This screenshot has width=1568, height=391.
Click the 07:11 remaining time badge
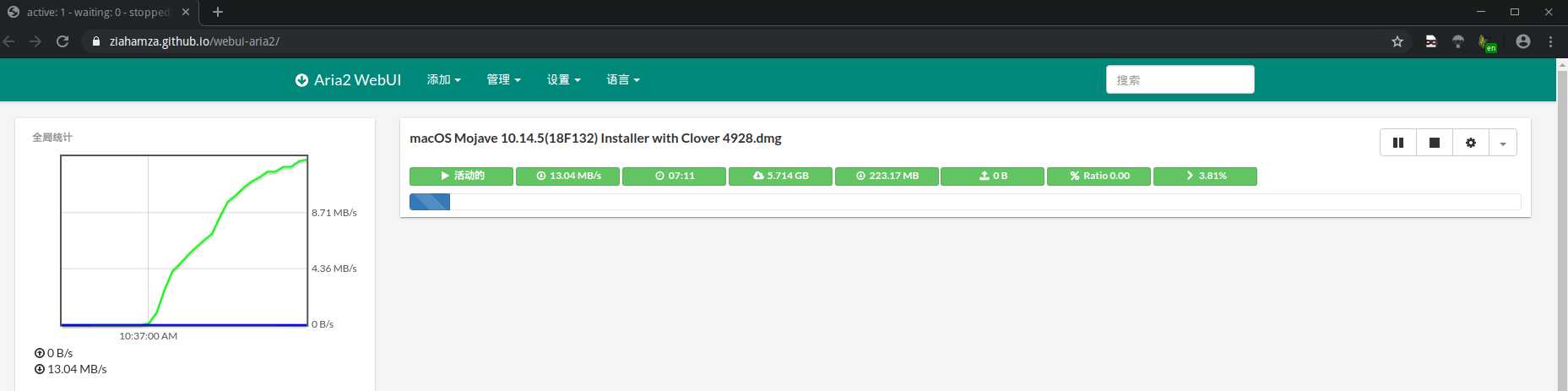(x=674, y=176)
